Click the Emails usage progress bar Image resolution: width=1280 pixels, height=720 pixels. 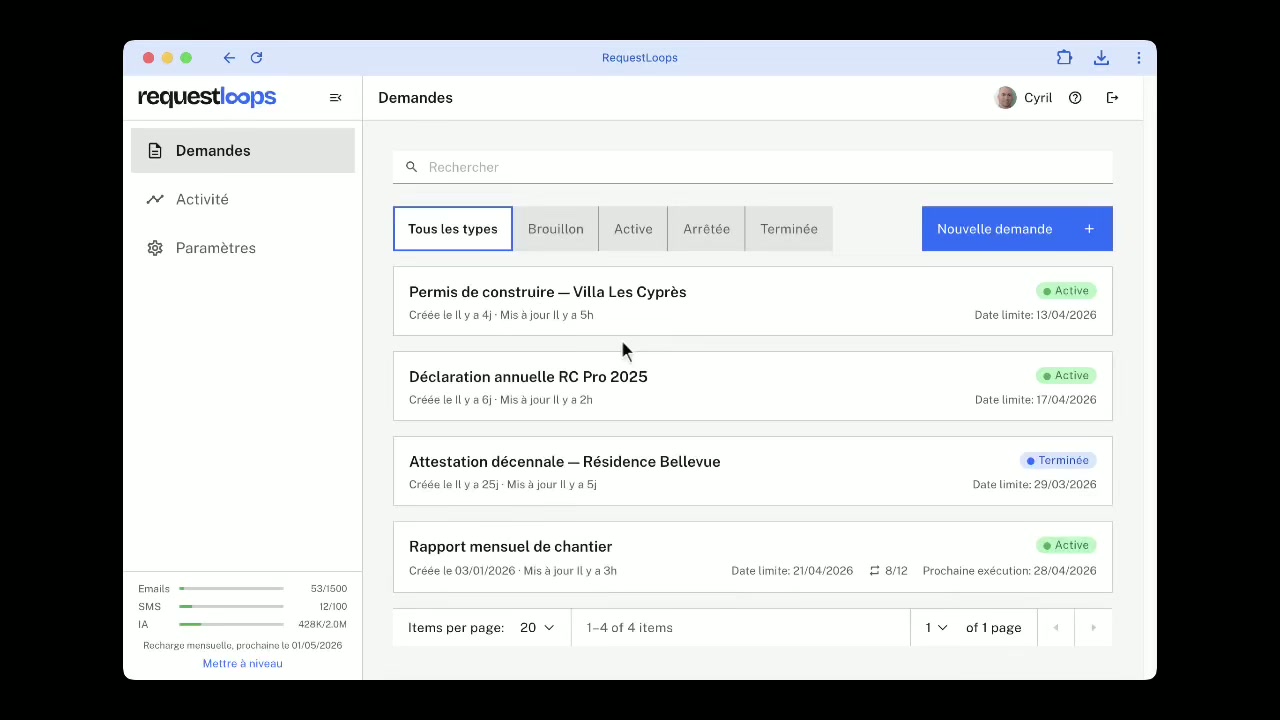231,589
